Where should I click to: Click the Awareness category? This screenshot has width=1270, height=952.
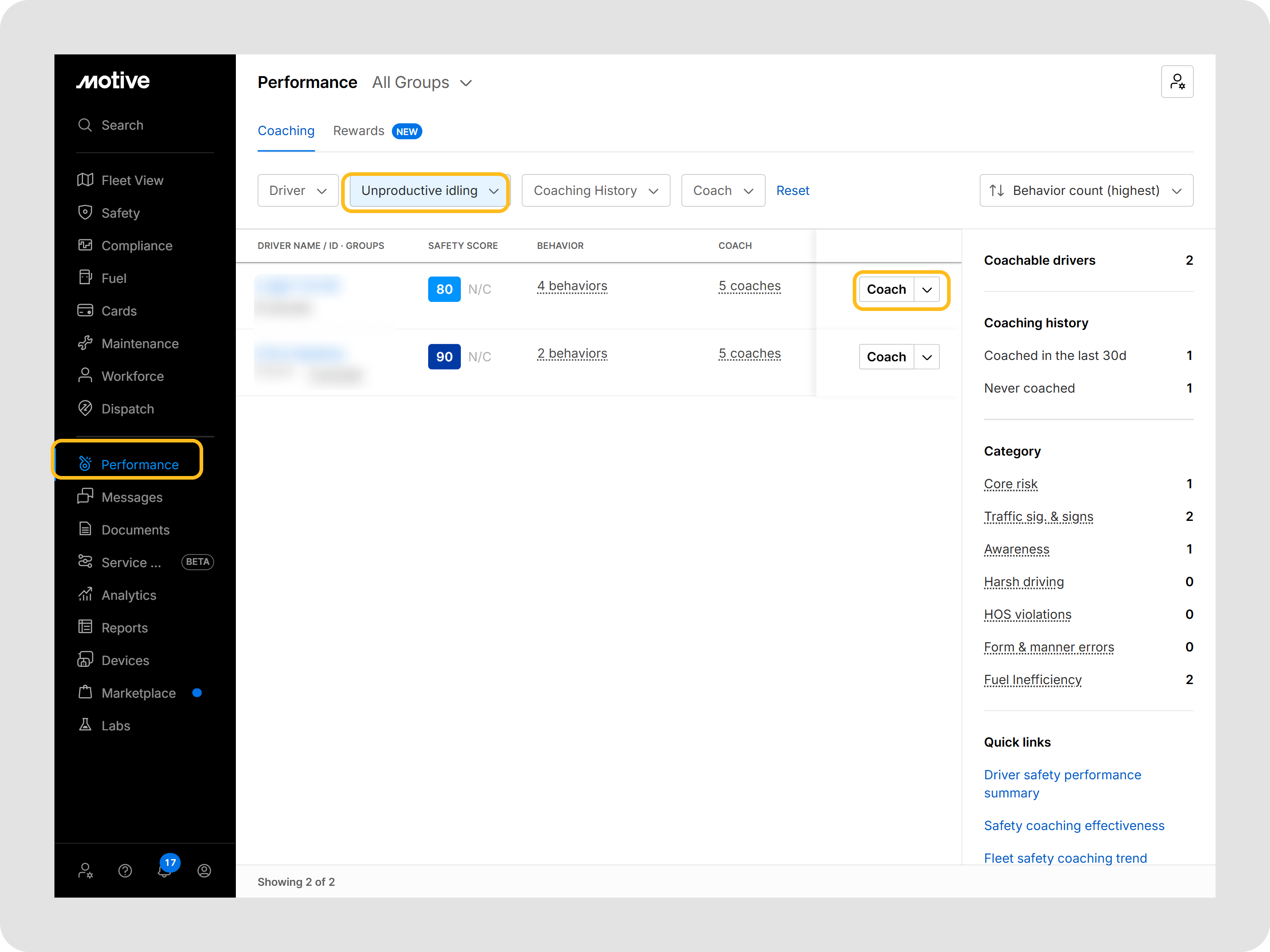1016,549
